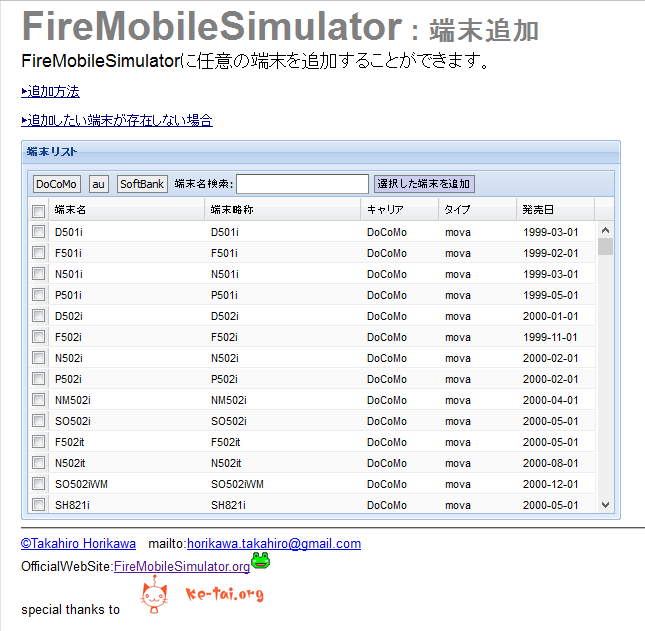The height and width of the screenshot is (631, 645).
Task: Filter the list by SoftBank carrier
Action: (x=142, y=184)
